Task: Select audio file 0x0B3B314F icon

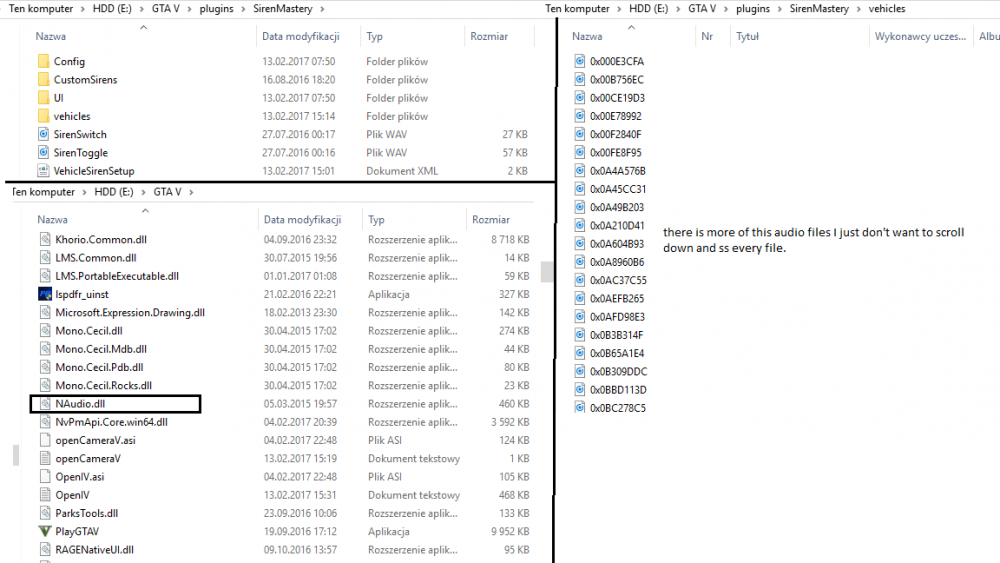Action: click(579, 335)
